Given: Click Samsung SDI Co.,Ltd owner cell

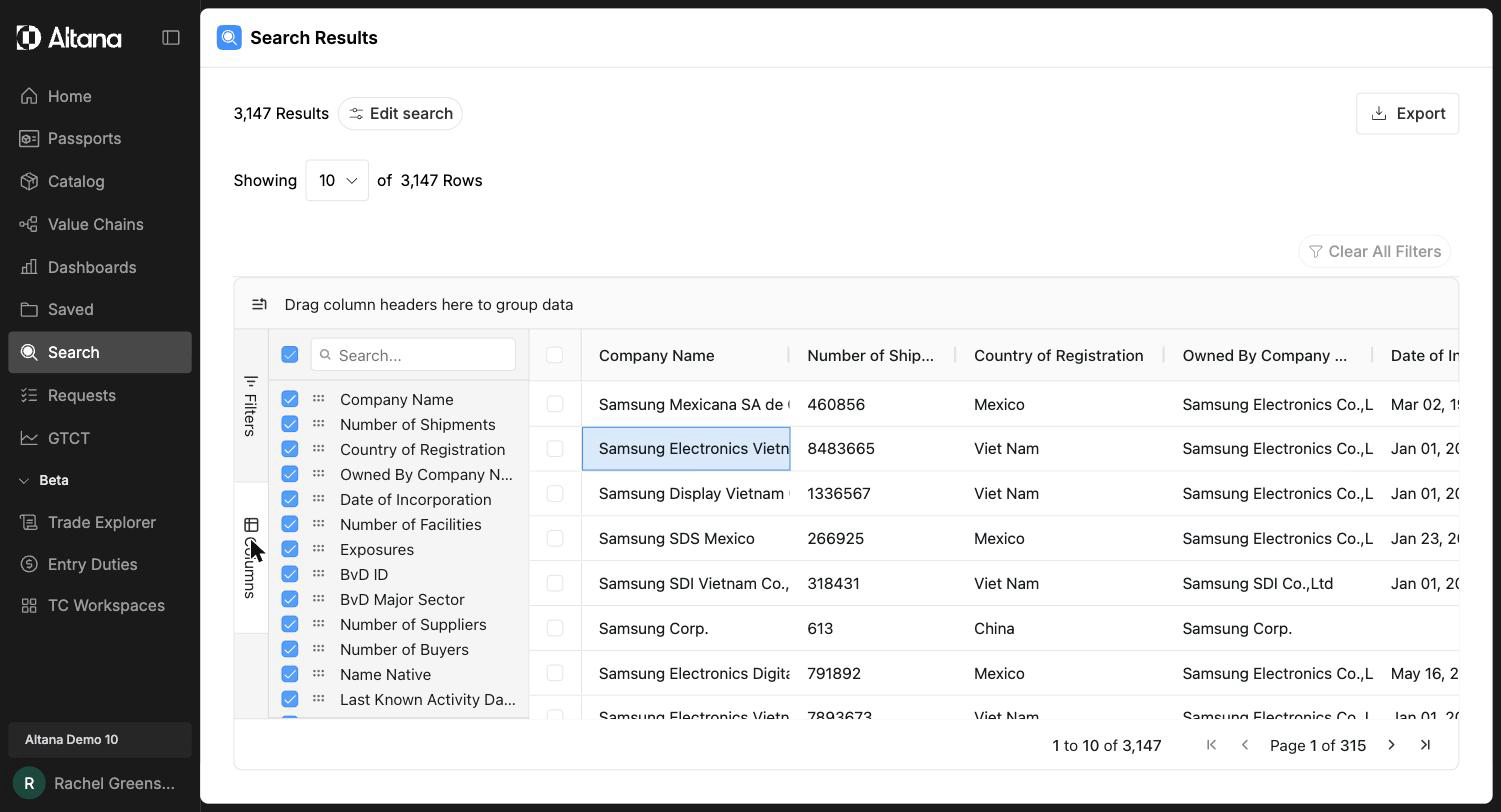Looking at the screenshot, I should (x=1269, y=584).
